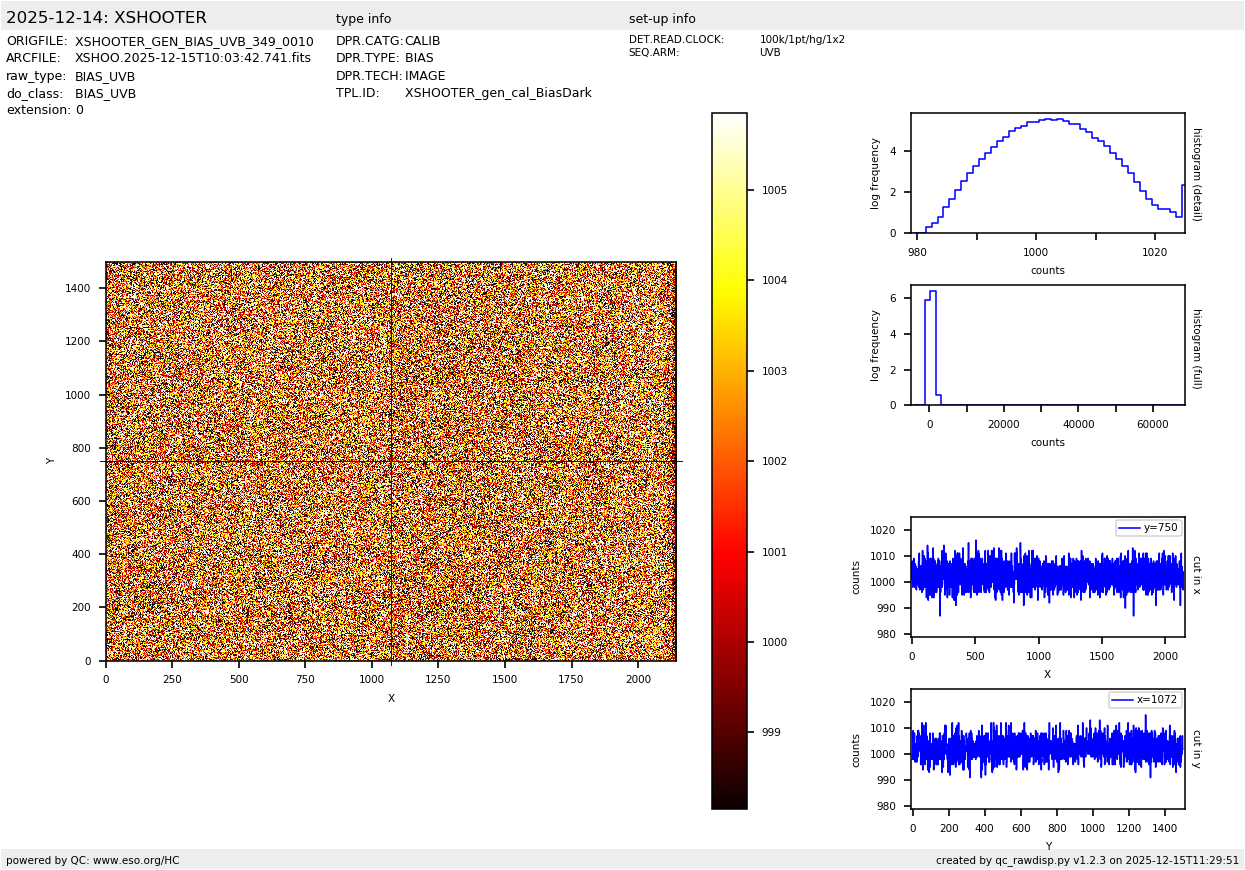Click the ARCFILE value XSHOO.2025-12-15T10:03:42.741.fits
The image size is (1245, 870).
click(193, 59)
